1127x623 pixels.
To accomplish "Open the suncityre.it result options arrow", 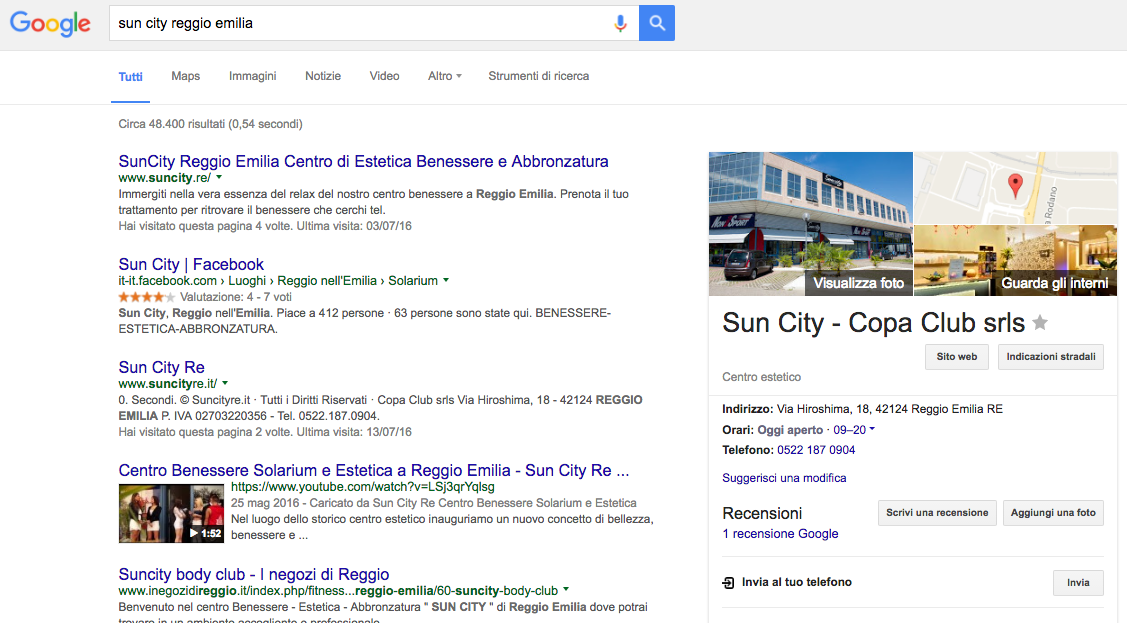I will (225, 384).
